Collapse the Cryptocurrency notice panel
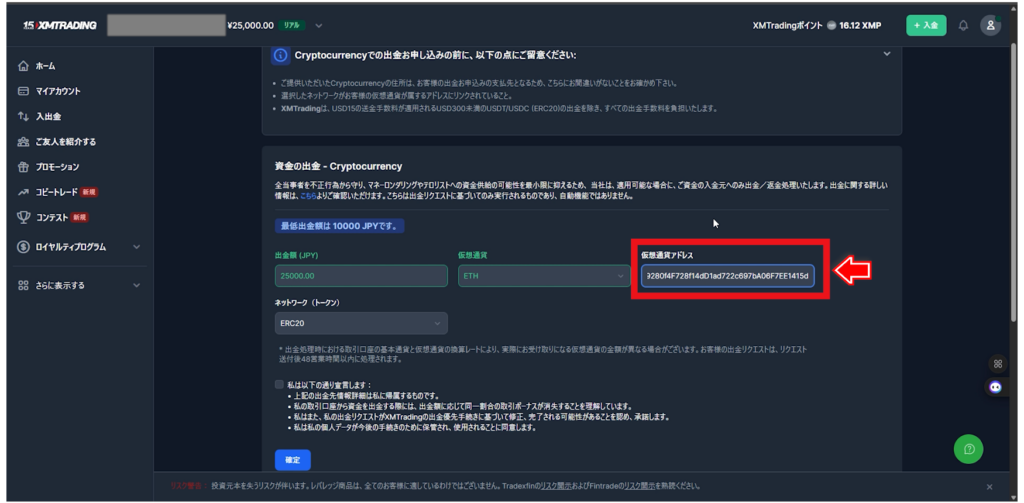 click(x=886, y=54)
